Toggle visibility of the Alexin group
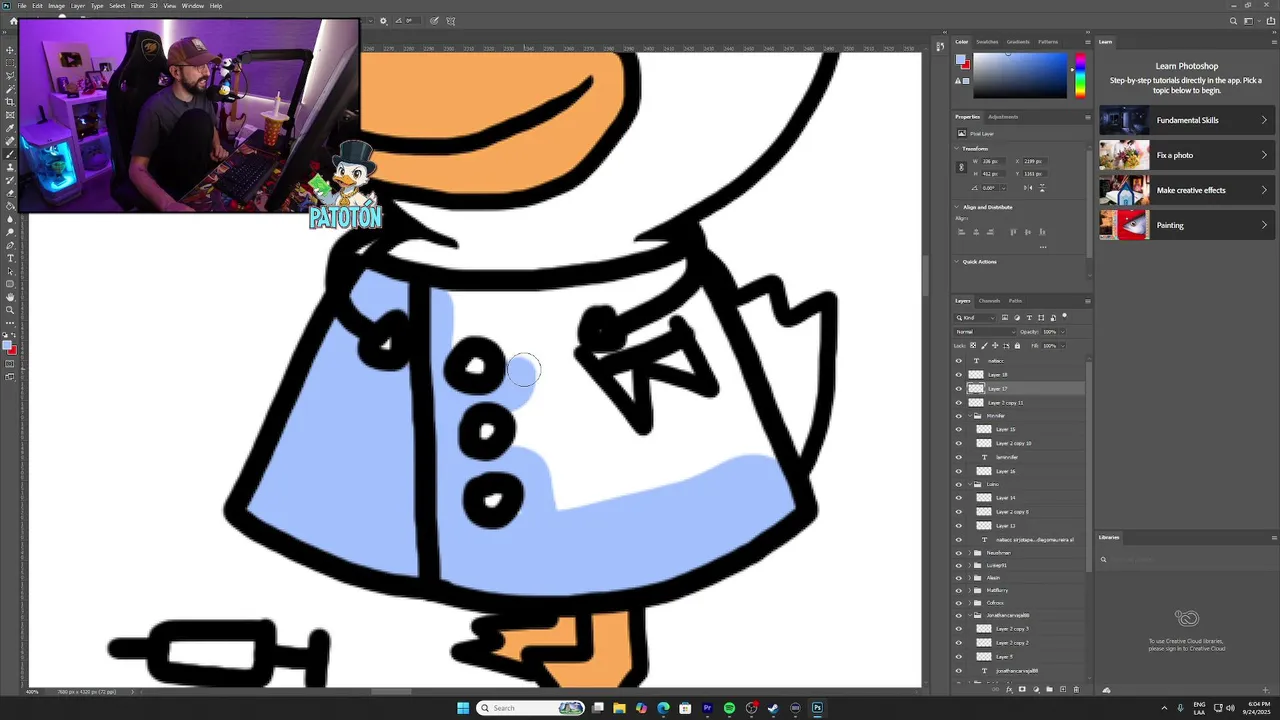The height and width of the screenshot is (720, 1280). [959, 578]
